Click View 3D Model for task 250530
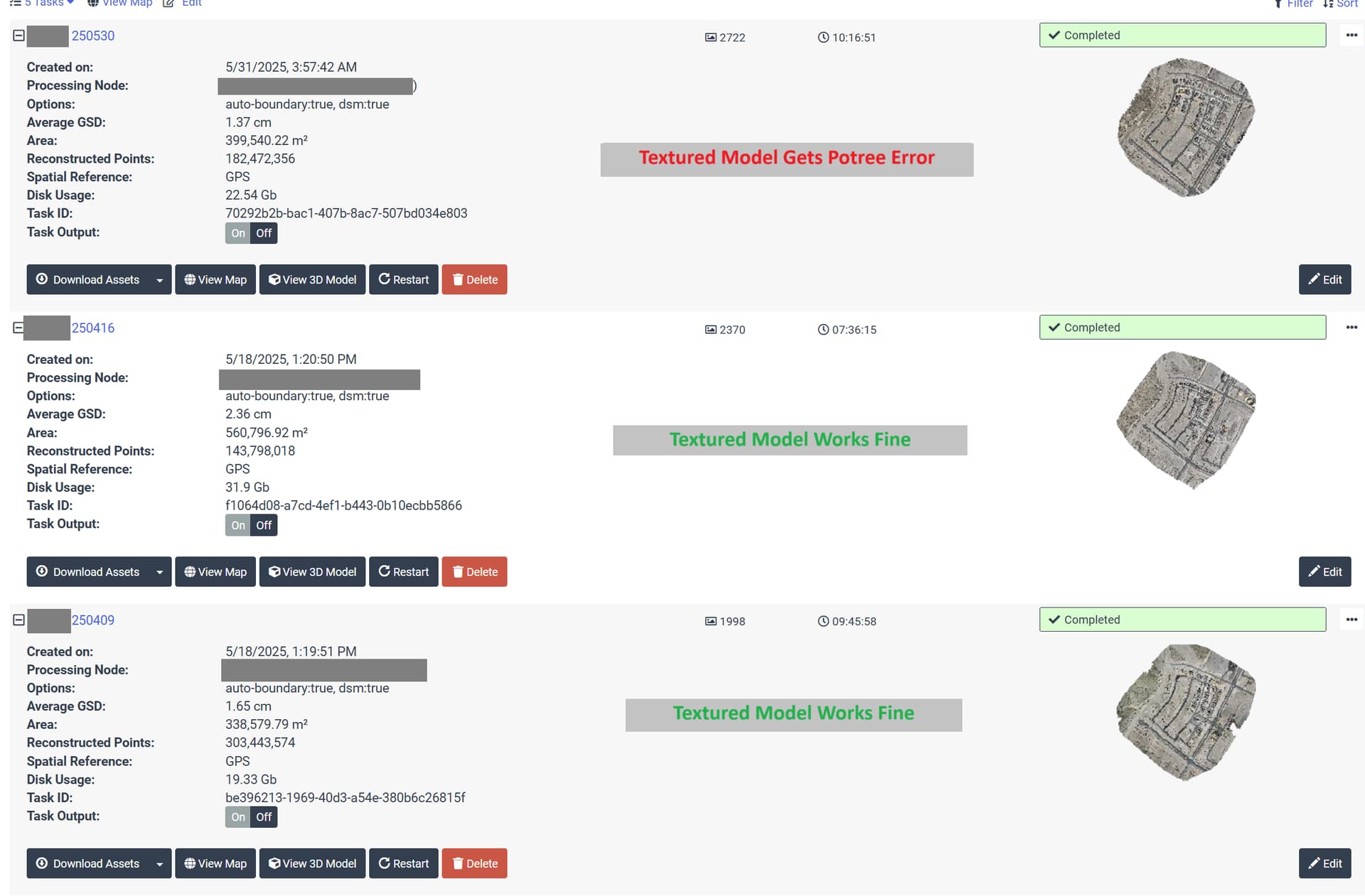 312,279
